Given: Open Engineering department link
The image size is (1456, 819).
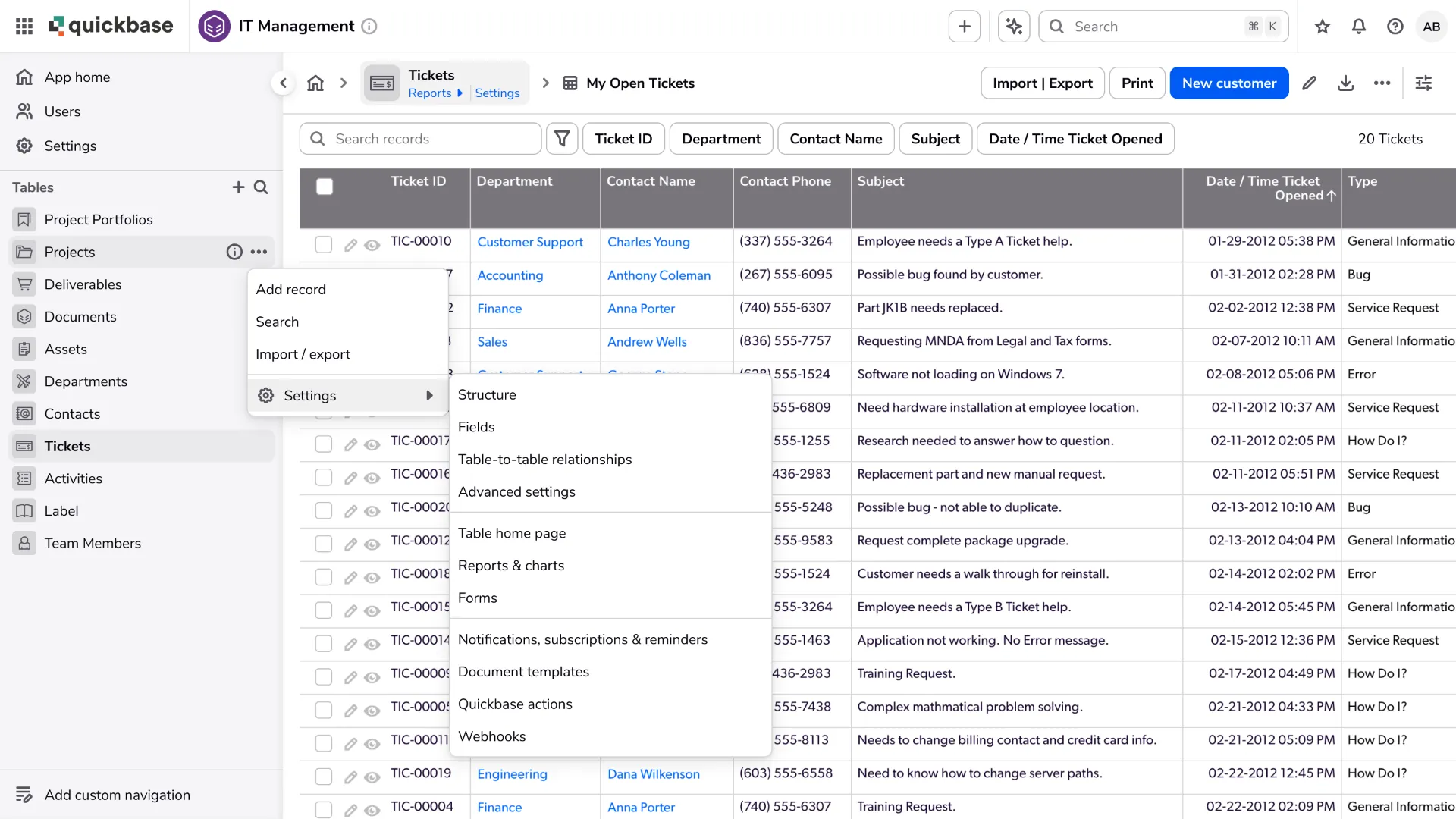Looking at the screenshot, I should pos(512,774).
